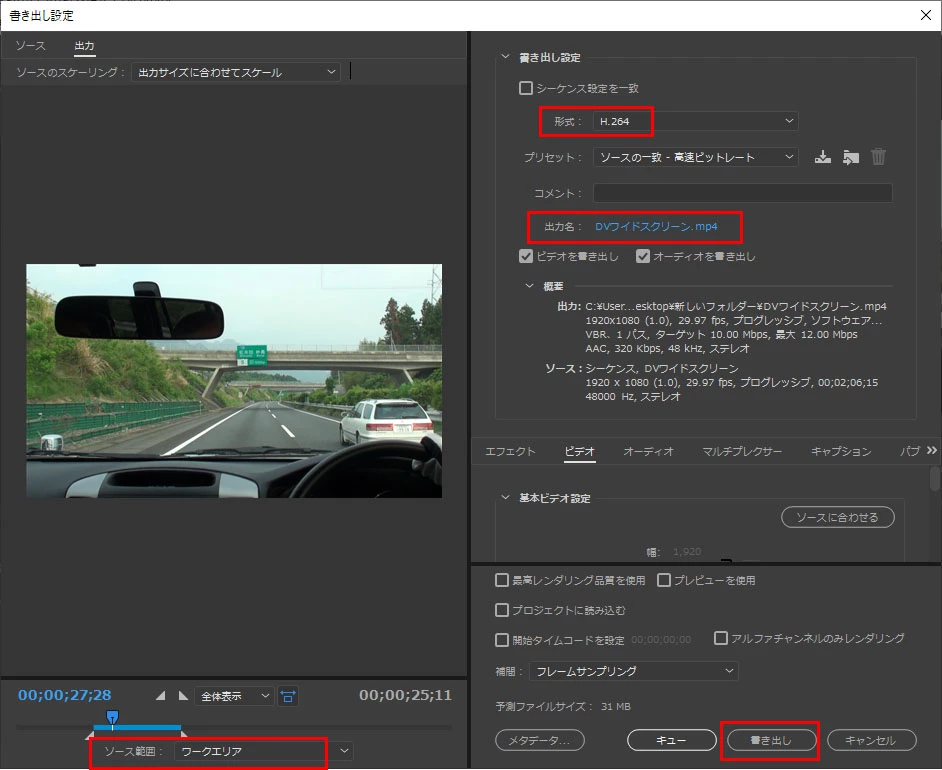Toggle オーディオを書き出し checkbox
Screen dimensions: 942x770
[x=643, y=256]
